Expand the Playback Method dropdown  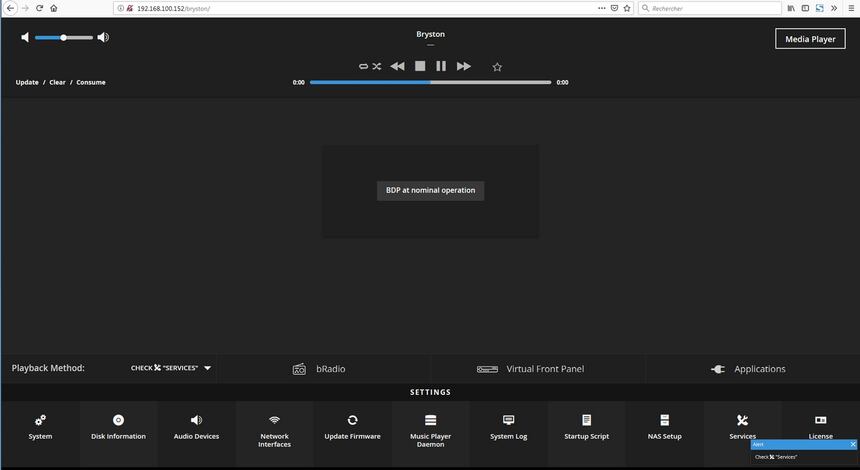[x=171, y=368]
